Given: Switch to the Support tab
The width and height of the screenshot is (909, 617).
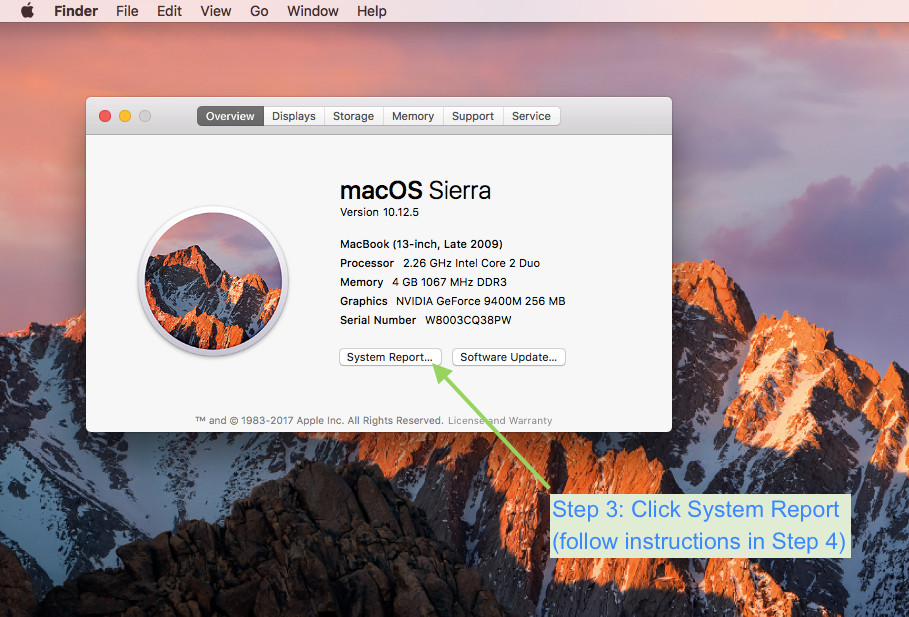Looking at the screenshot, I should 473,116.
